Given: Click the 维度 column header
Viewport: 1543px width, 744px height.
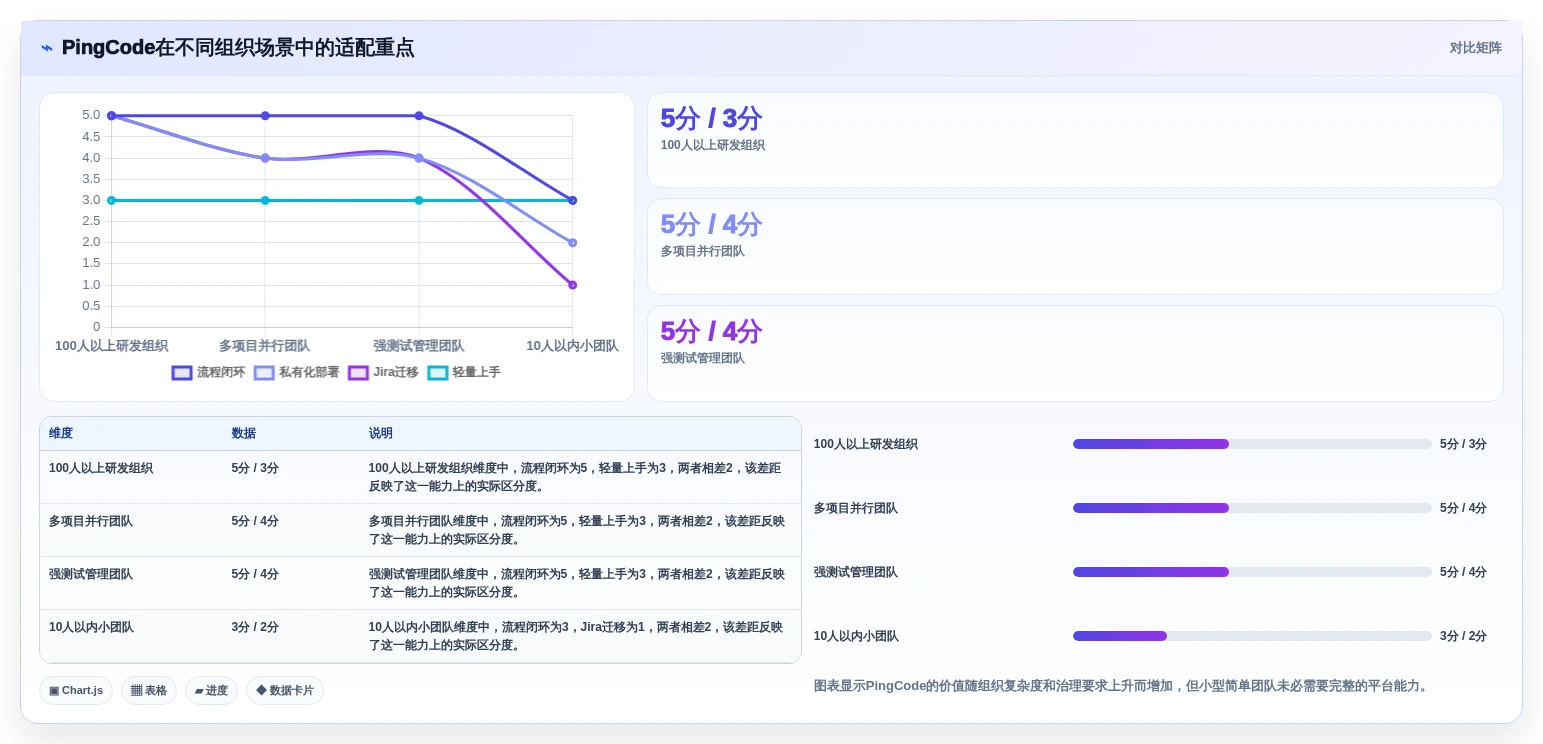Looking at the screenshot, I should click(x=61, y=434).
